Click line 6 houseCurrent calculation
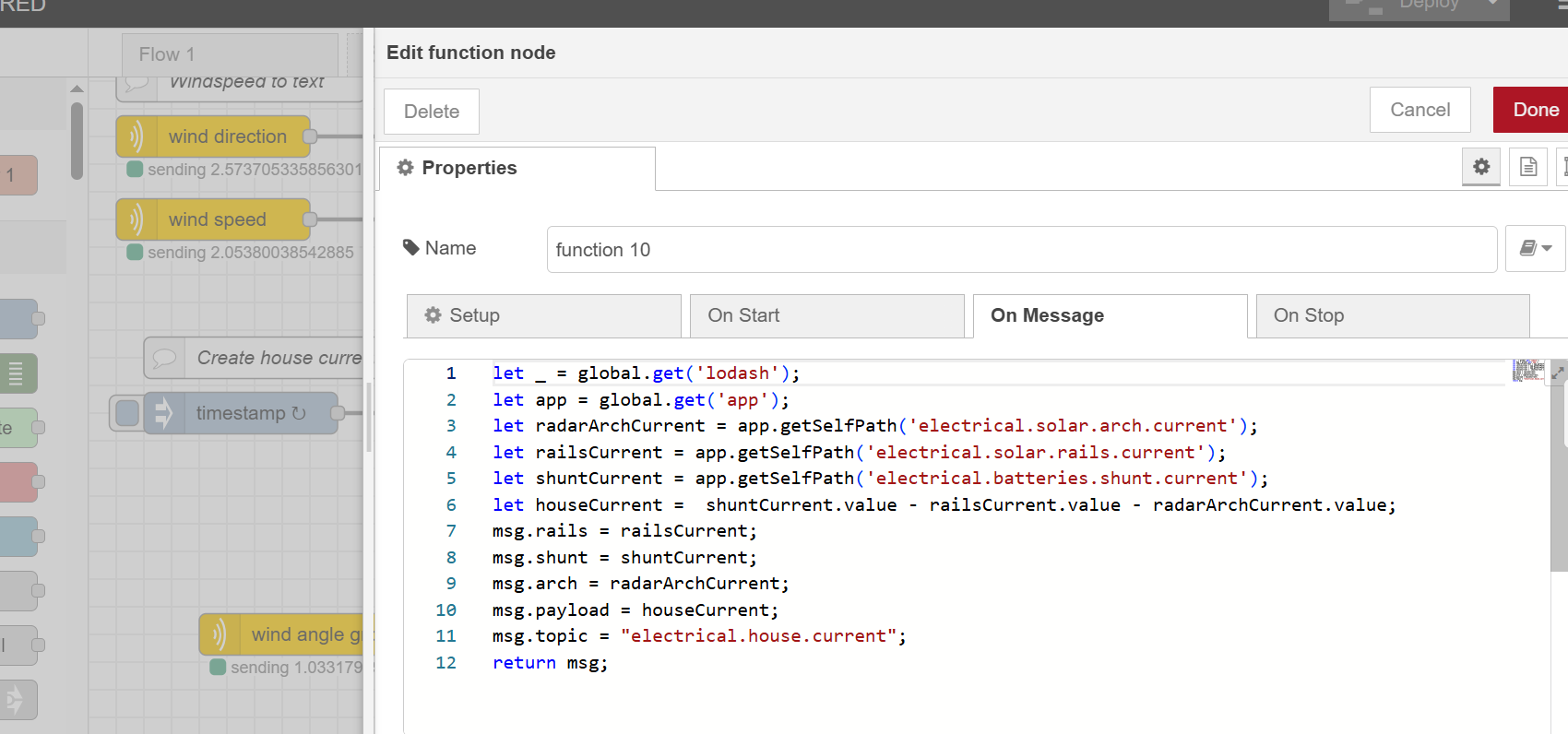 [x=944, y=505]
